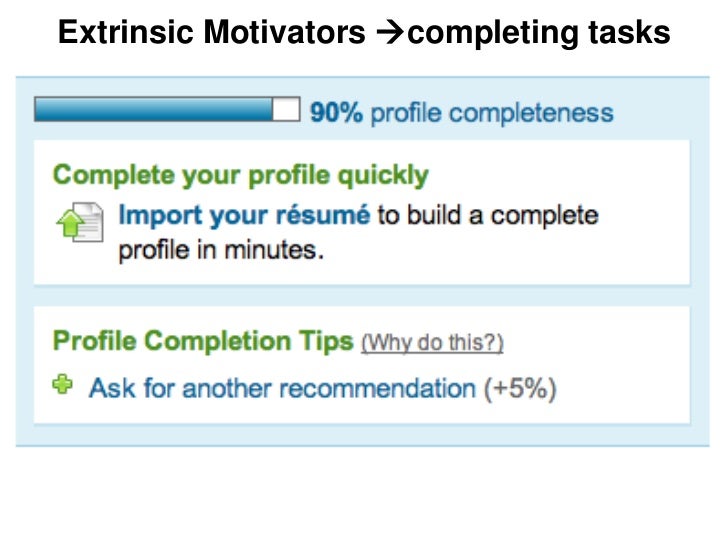The width and height of the screenshot is (728, 546).
Task: Click the Complete your profile quickly heading
Action: [x=240, y=176]
